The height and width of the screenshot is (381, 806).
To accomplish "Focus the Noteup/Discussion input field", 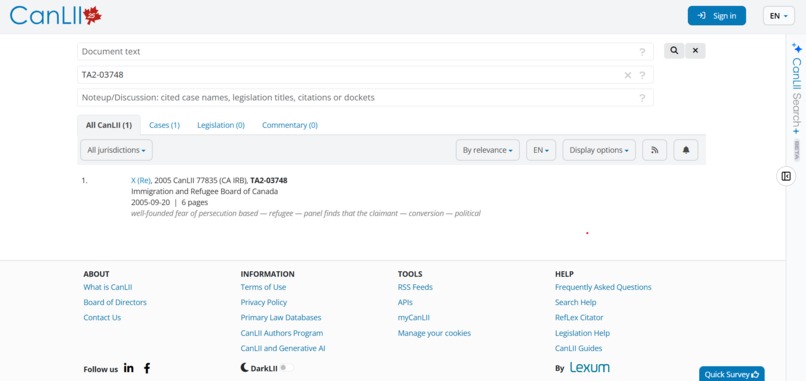I will (x=365, y=97).
